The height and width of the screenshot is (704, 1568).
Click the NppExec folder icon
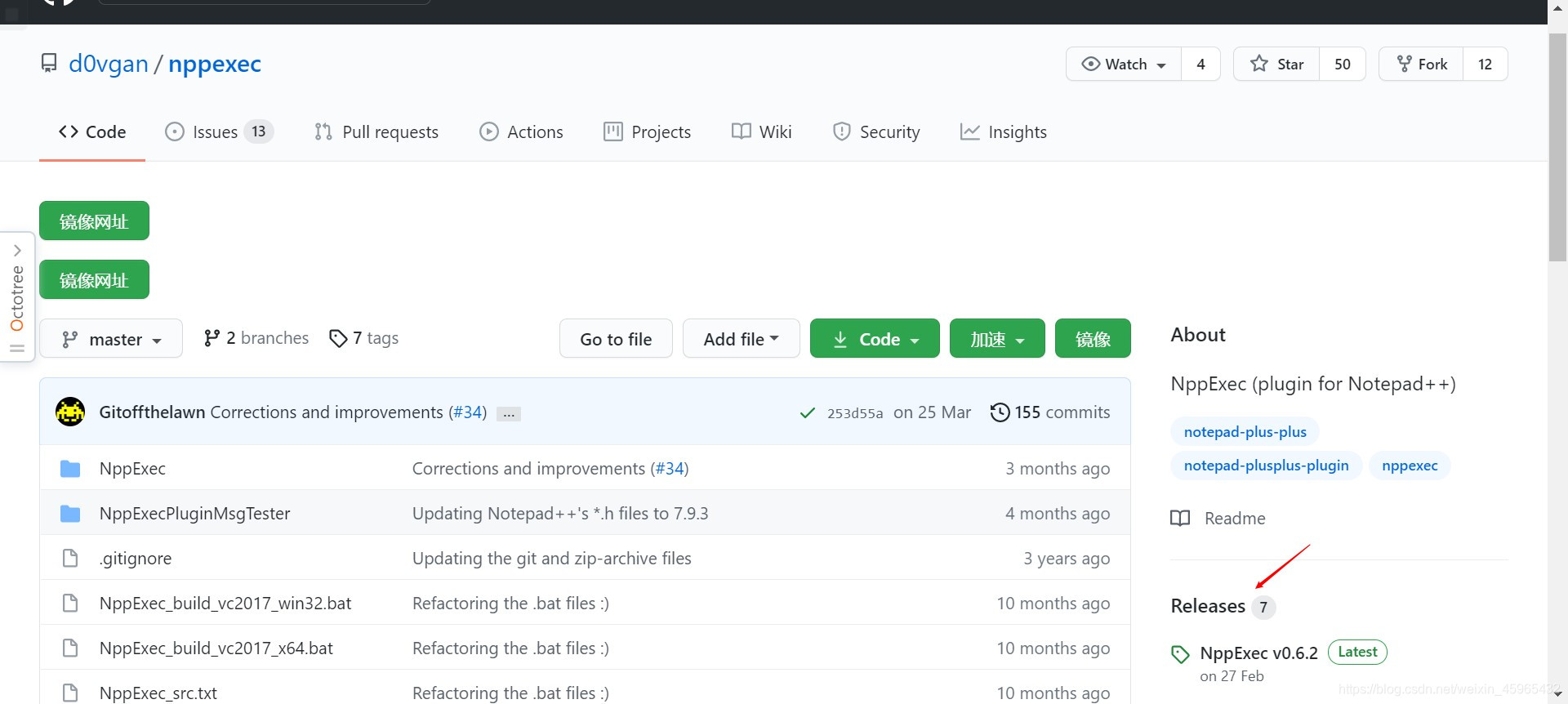click(70, 468)
